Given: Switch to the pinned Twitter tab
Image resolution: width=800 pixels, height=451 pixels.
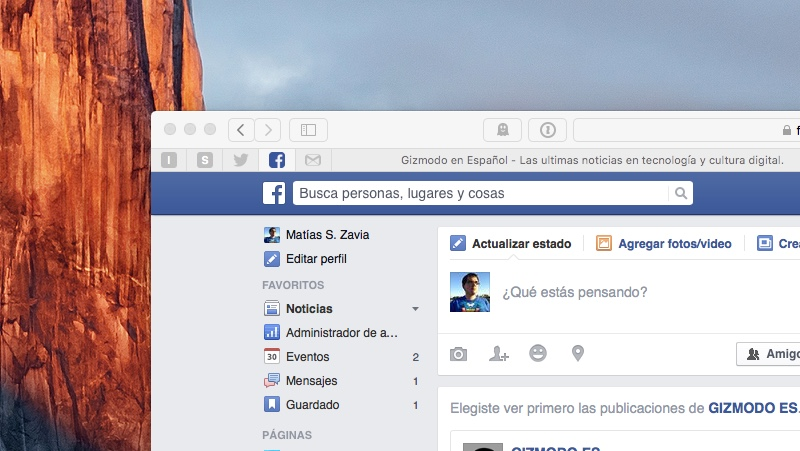Looking at the screenshot, I should [x=241, y=160].
